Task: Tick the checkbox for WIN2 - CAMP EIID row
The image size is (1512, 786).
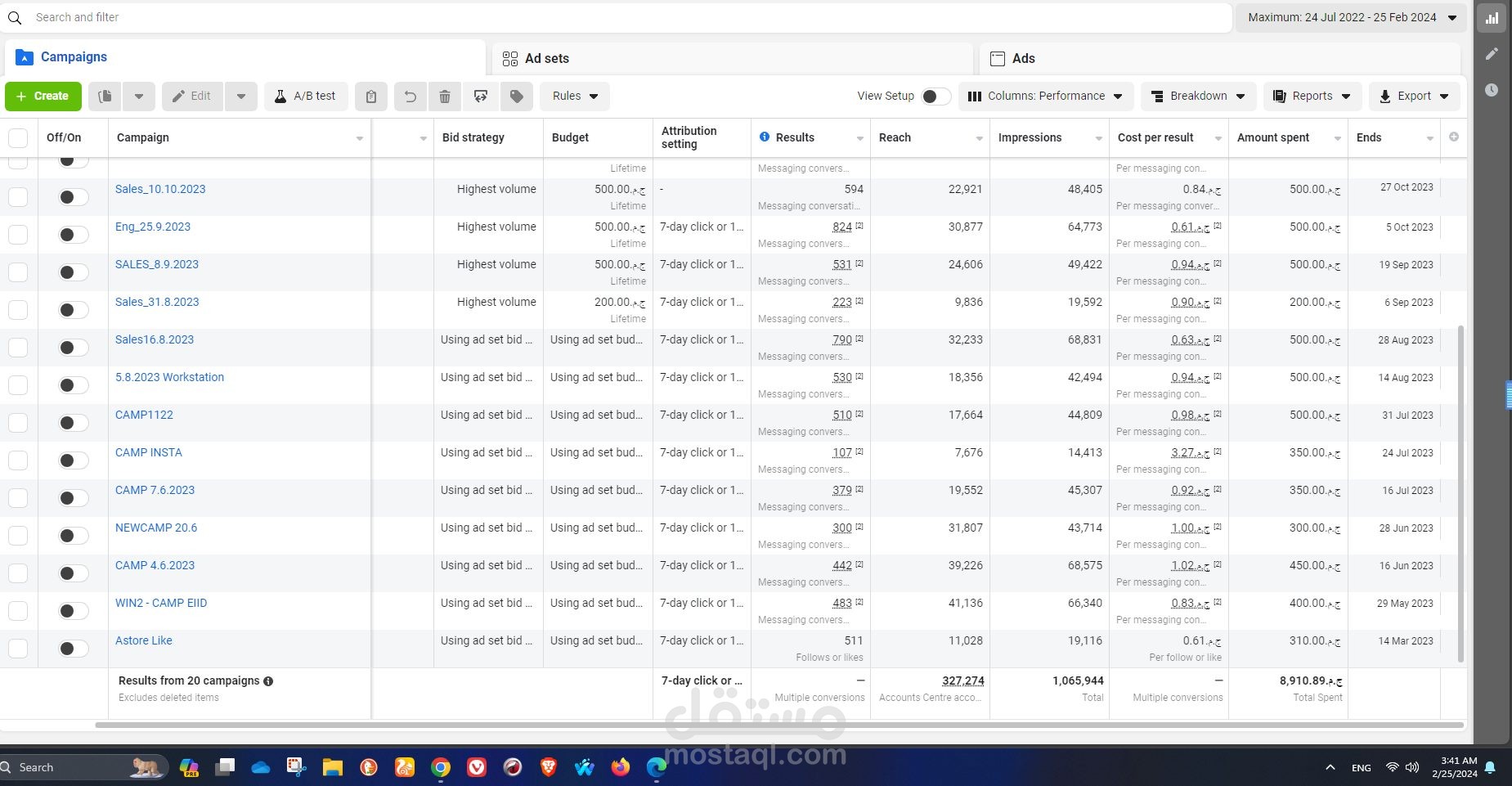Action: click(x=18, y=611)
